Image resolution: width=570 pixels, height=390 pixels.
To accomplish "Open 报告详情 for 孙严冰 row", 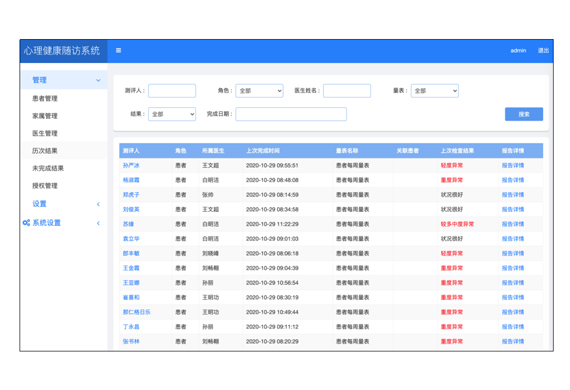I will pyautogui.click(x=513, y=165).
